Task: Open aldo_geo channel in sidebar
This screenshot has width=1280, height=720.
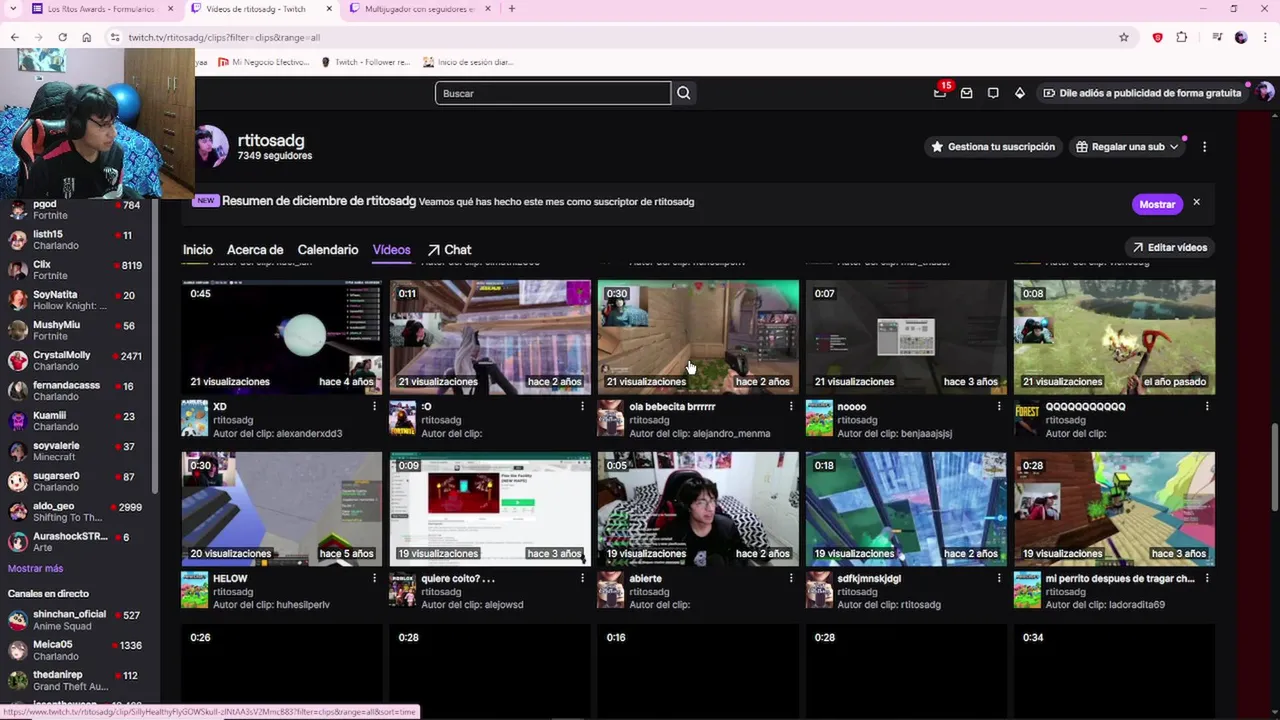Action: coord(75,512)
